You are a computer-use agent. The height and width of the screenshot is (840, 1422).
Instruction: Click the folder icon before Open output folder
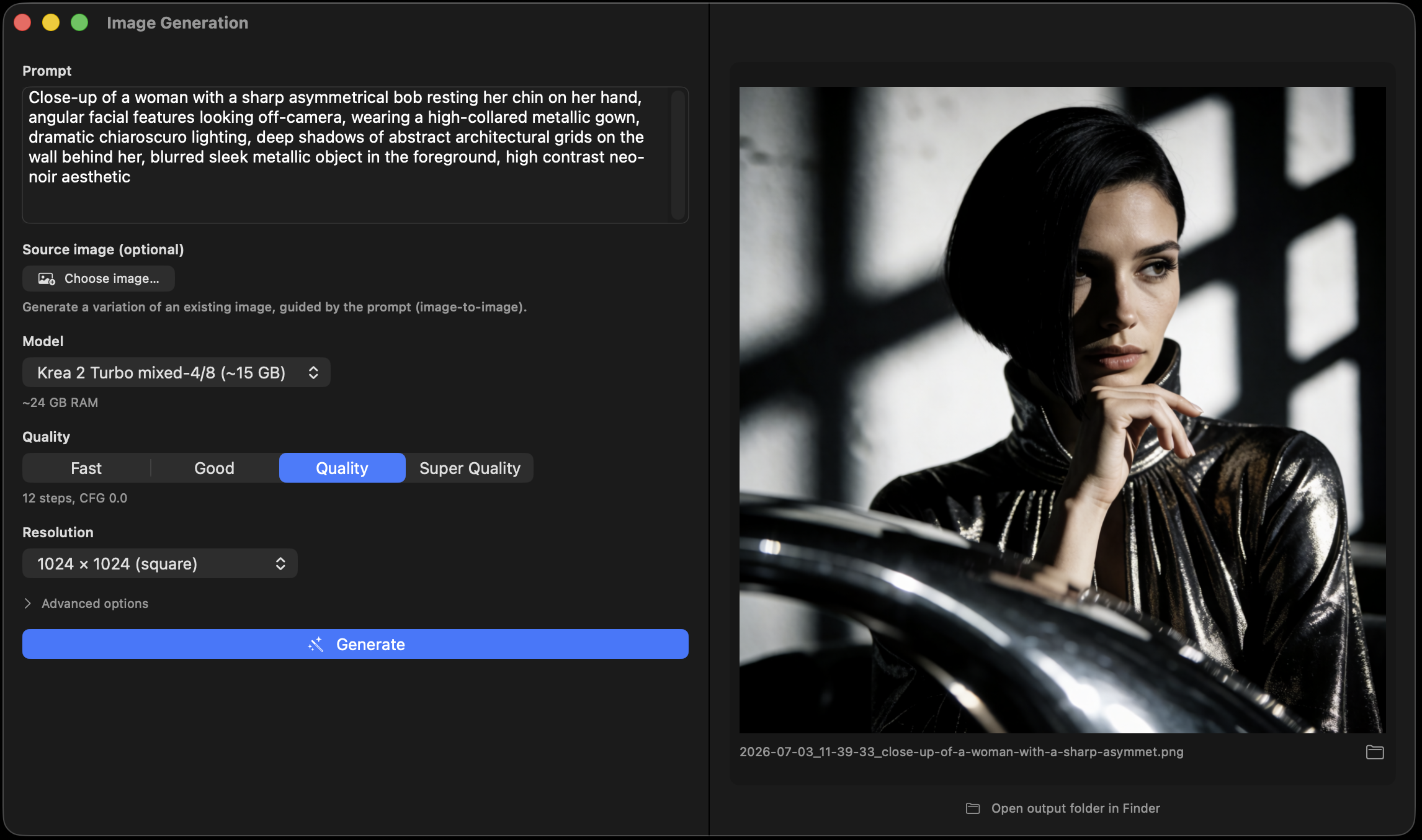(x=973, y=808)
